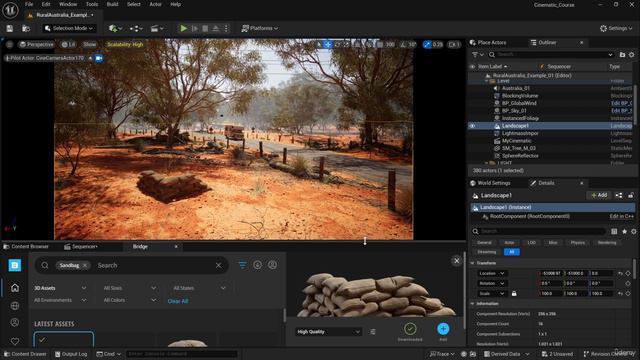640x360 pixels.
Task: Open Perspective view mode dropdown
Action: tap(36, 44)
